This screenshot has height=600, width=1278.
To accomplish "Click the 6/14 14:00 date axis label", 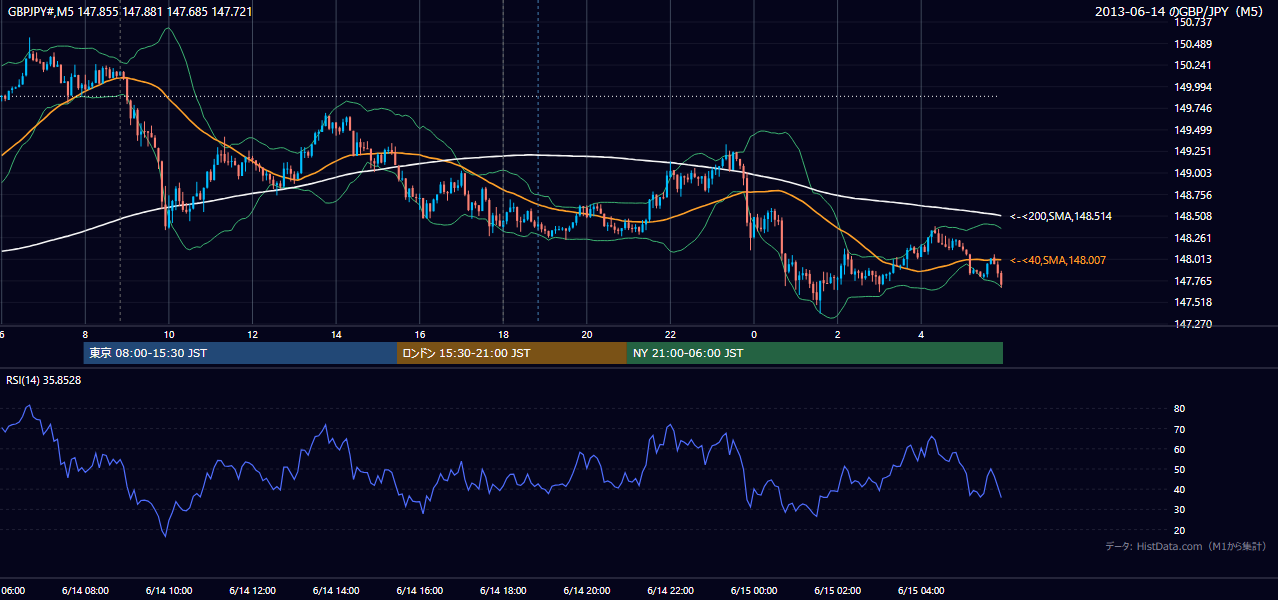I will coord(335,590).
